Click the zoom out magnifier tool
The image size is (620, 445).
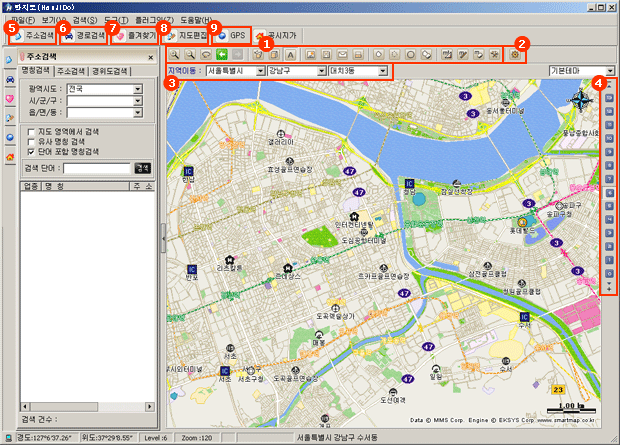coord(189,54)
